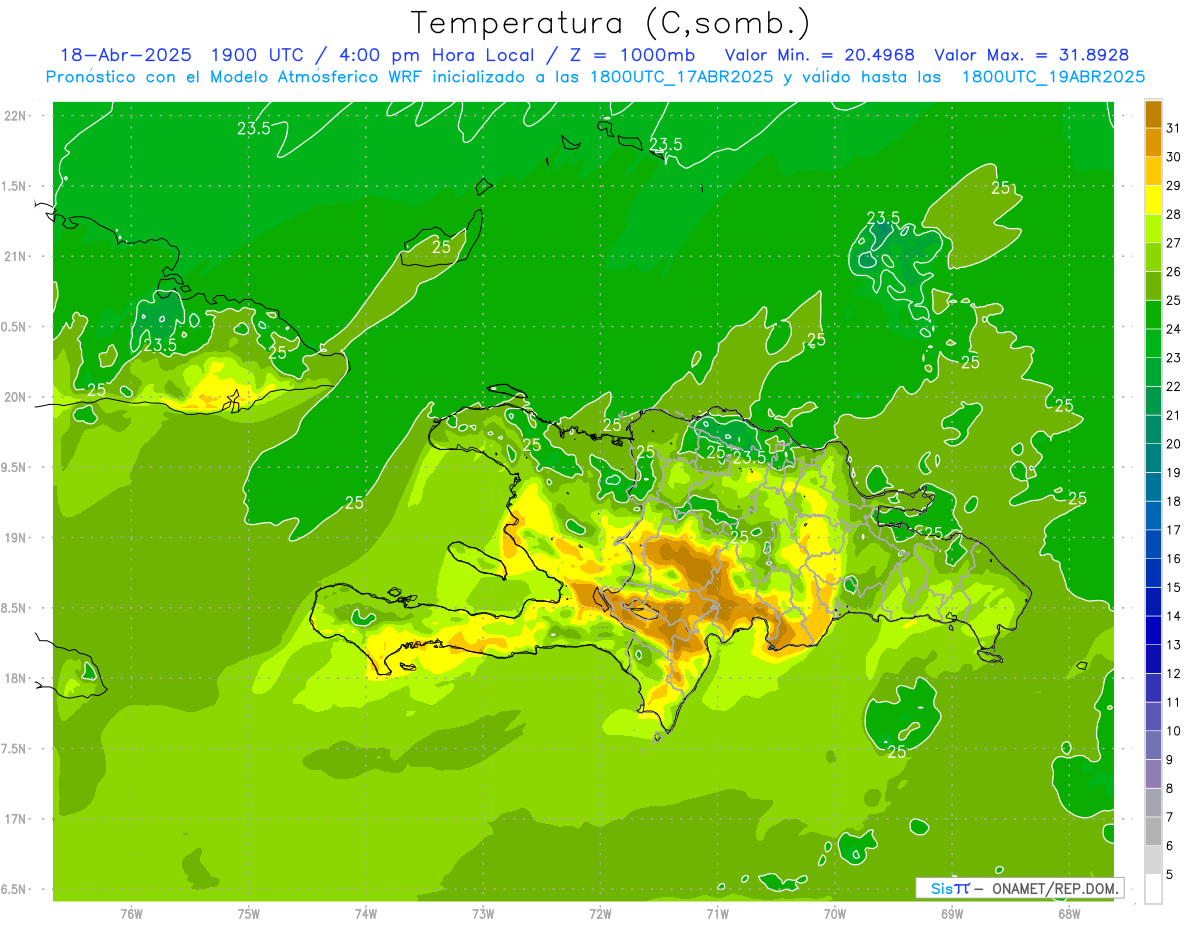Click the dark brown swatch above legend 31
Screen dimensions: 1200x927
[1153, 115]
